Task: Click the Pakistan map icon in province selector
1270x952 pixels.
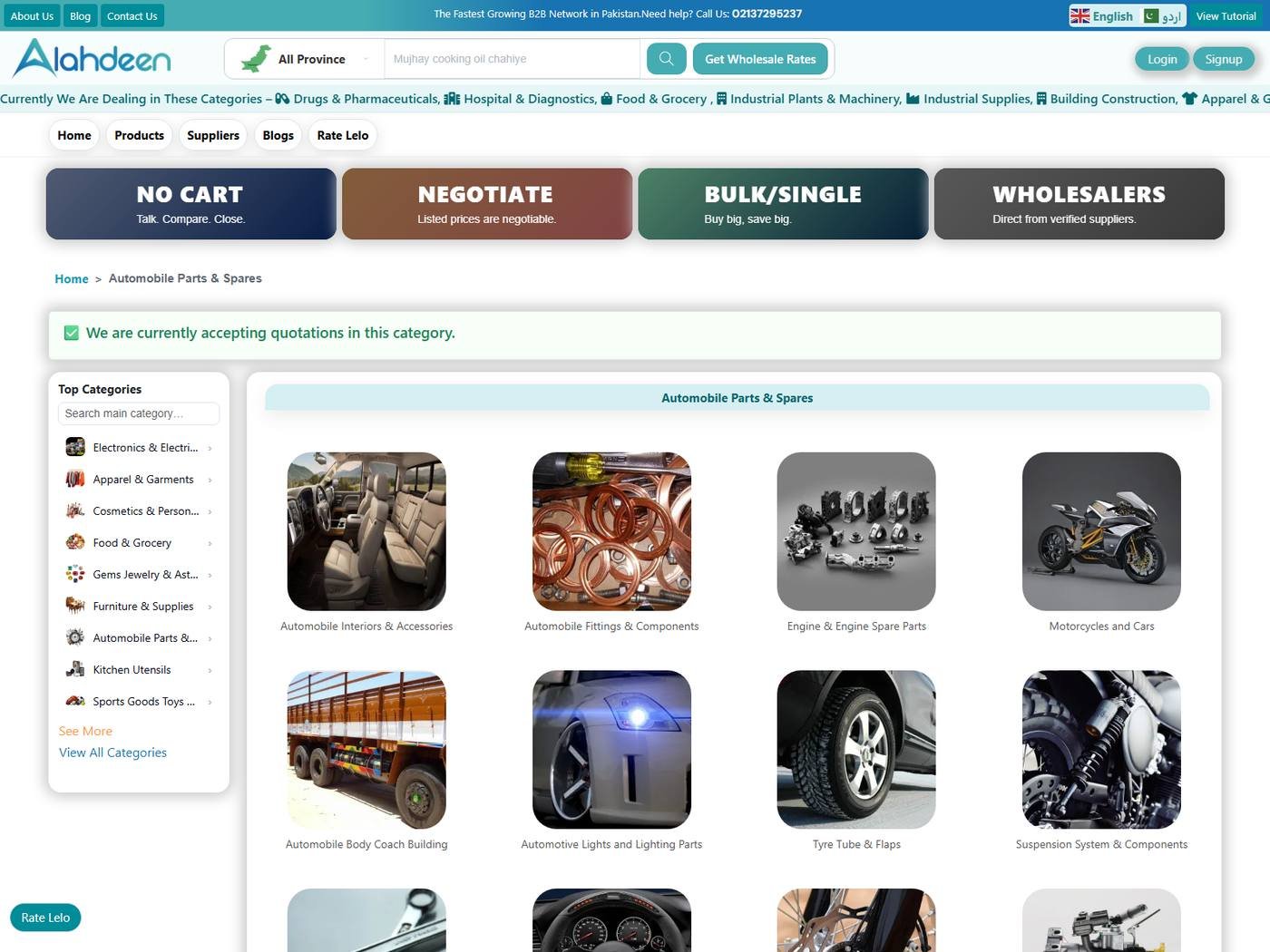Action: pos(256,59)
